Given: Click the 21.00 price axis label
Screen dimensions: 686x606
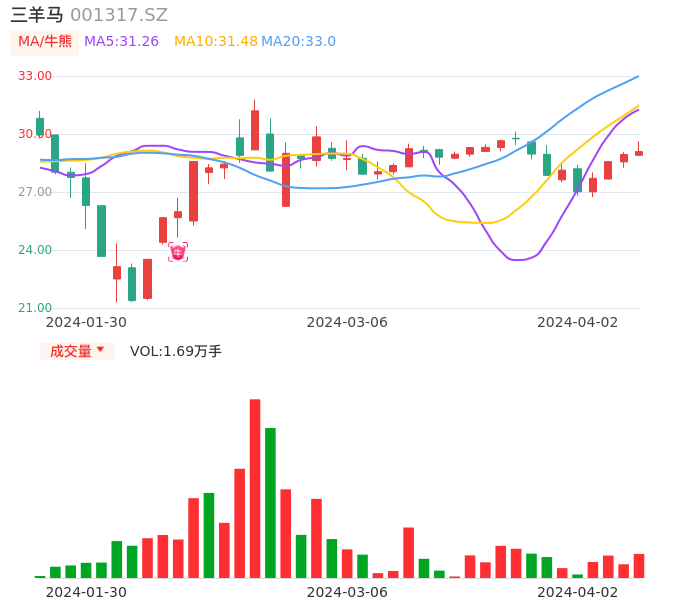Looking at the screenshot, I should 35,308.
